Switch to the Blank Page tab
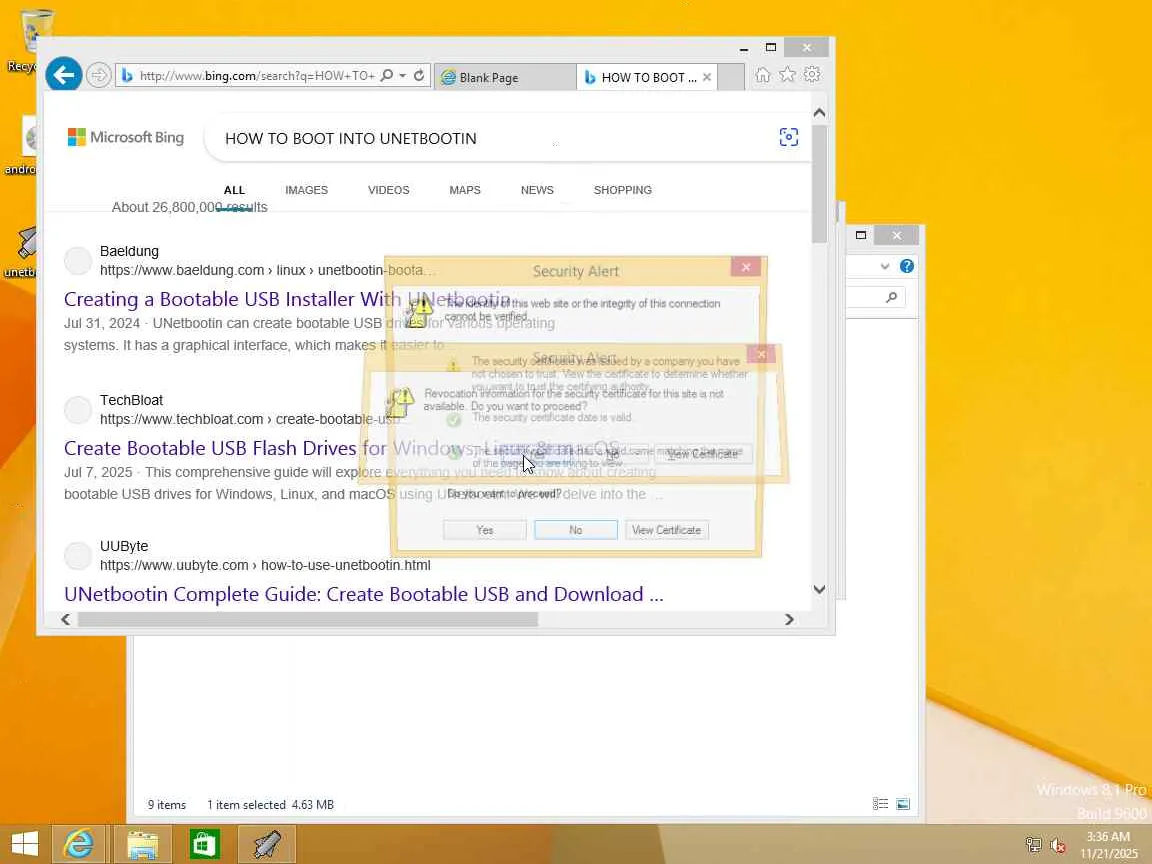The height and width of the screenshot is (864, 1152). pos(505,77)
